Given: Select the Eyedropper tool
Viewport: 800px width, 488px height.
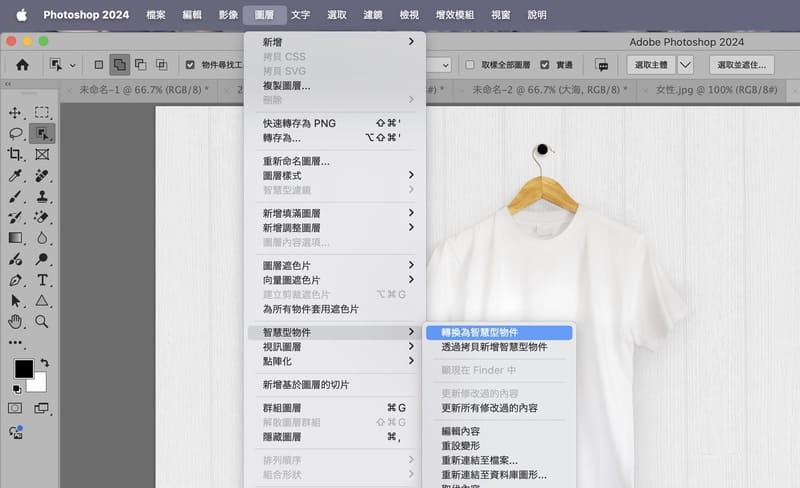Looking at the screenshot, I should click(x=15, y=176).
